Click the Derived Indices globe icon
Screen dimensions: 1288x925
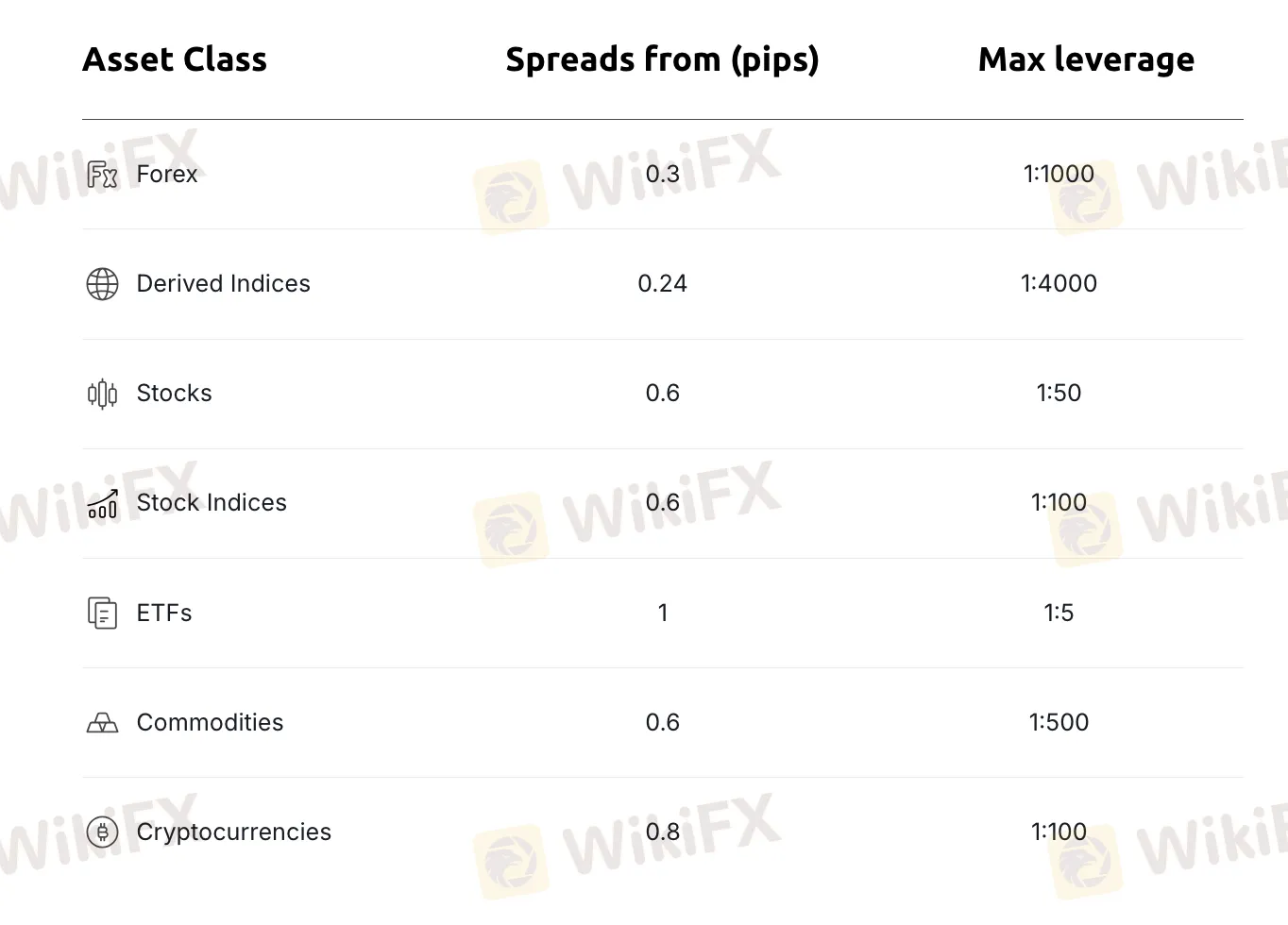pos(102,284)
